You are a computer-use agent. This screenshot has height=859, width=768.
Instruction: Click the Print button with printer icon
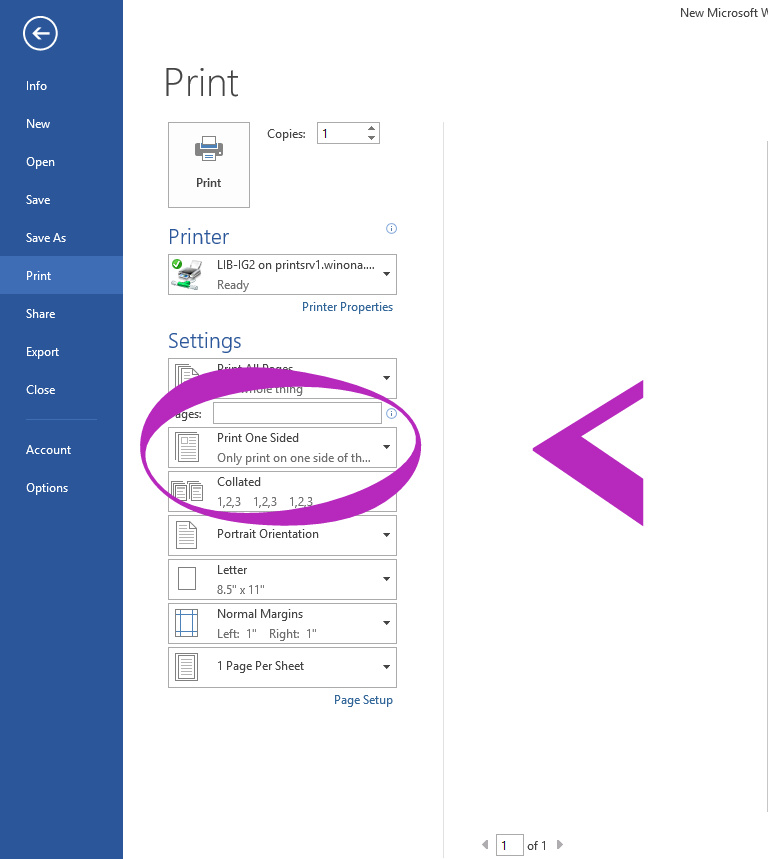click(x=209, y=165)
